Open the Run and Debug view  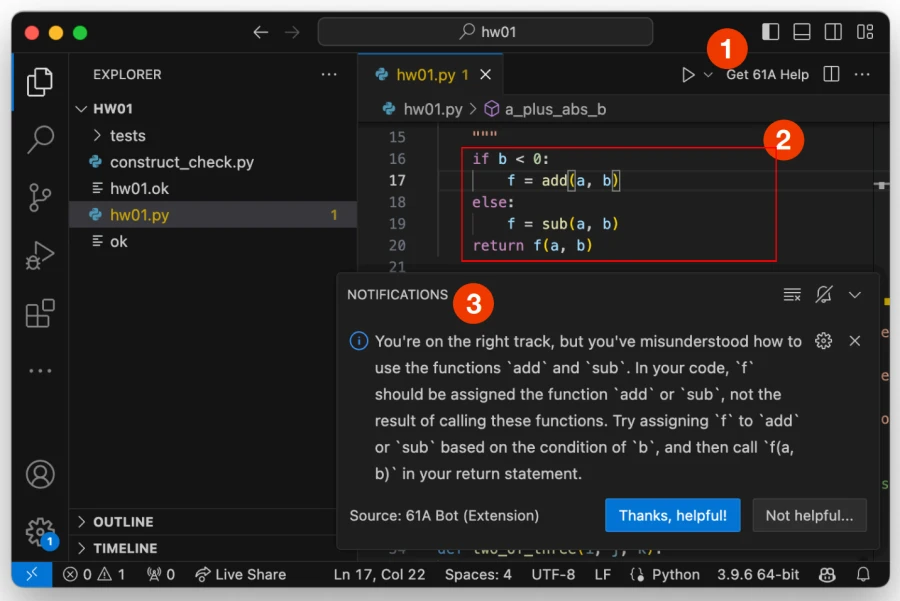[x=39, y=253]
